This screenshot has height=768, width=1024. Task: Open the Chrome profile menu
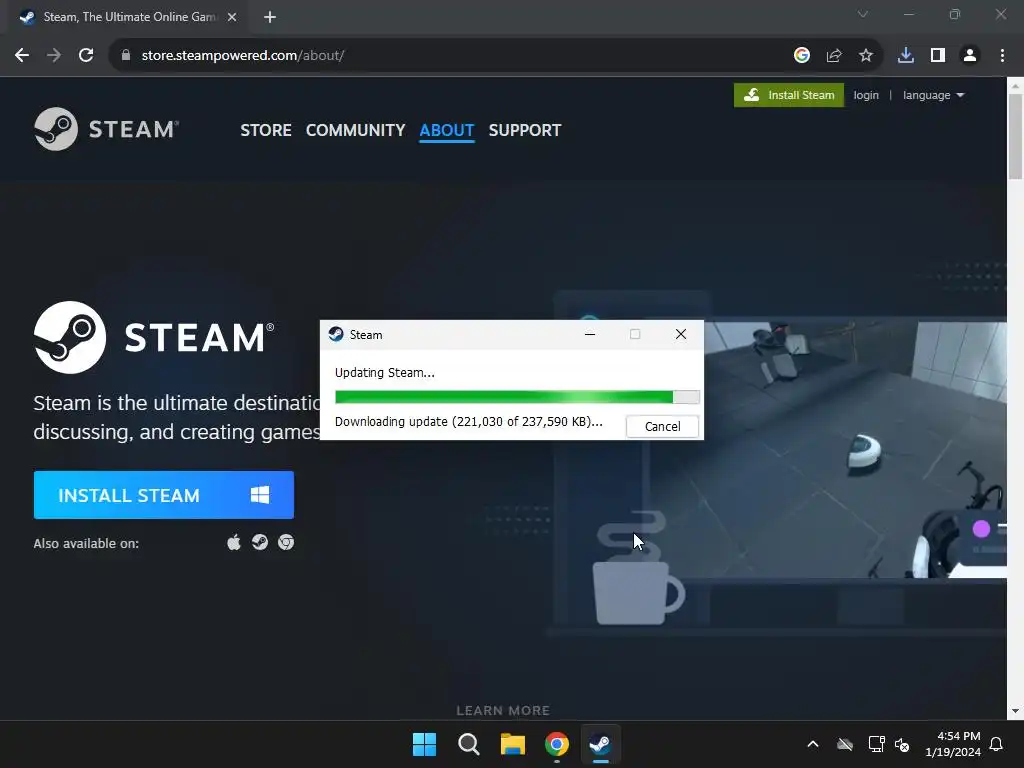click(x=970, y=56)
